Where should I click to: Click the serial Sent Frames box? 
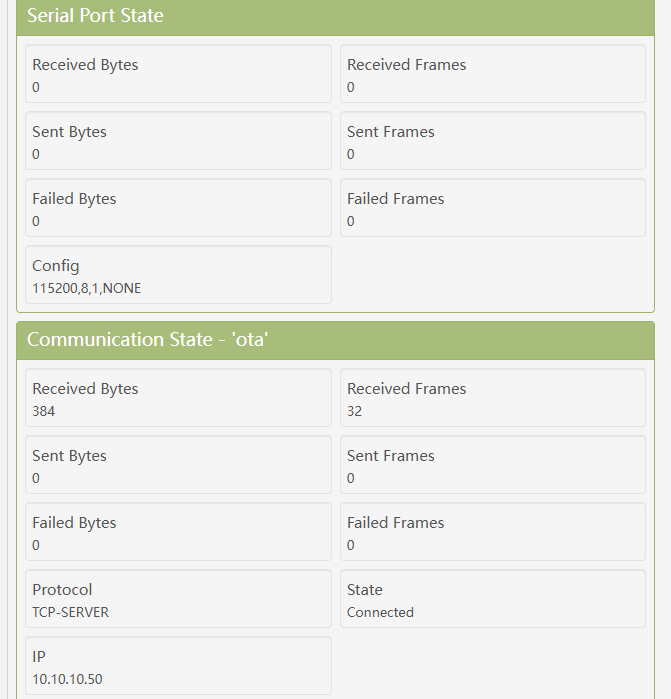point(493,141)
